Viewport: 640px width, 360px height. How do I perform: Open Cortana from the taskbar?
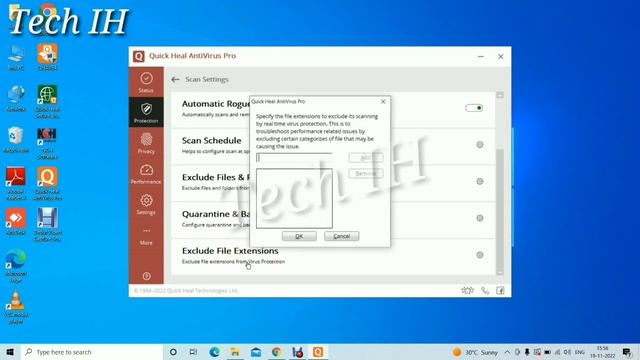[173, 352]
